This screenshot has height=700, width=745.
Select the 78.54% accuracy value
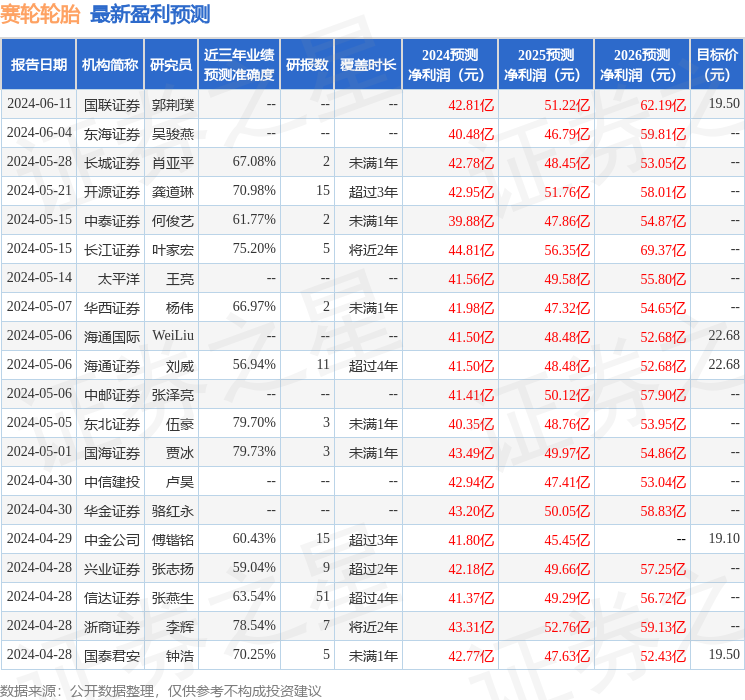pos(254,625)
